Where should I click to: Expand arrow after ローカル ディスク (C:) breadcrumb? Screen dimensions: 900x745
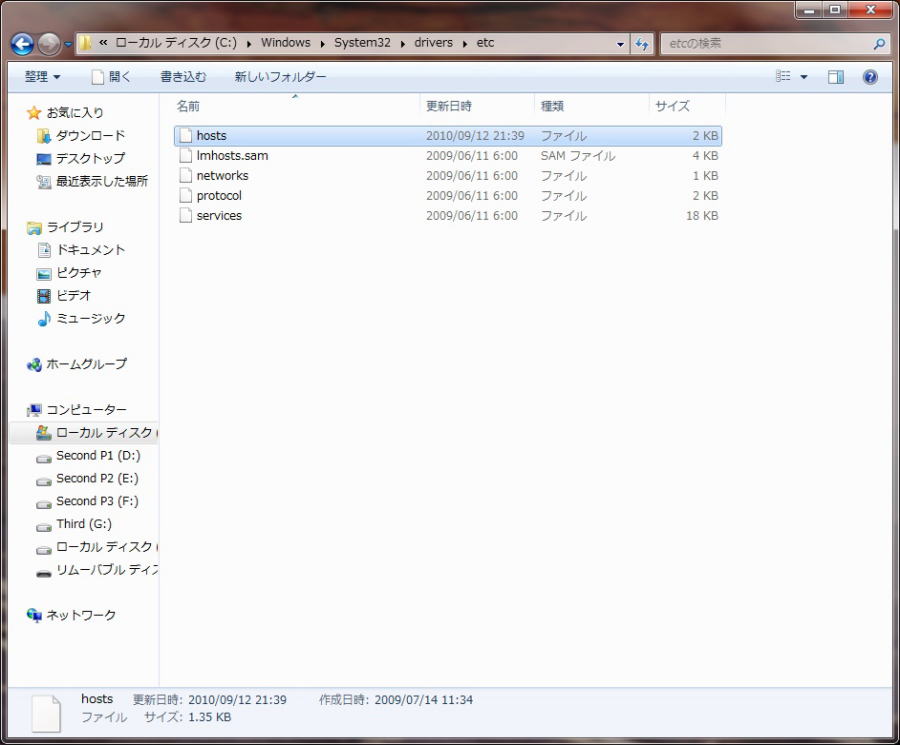click(249, 44)
